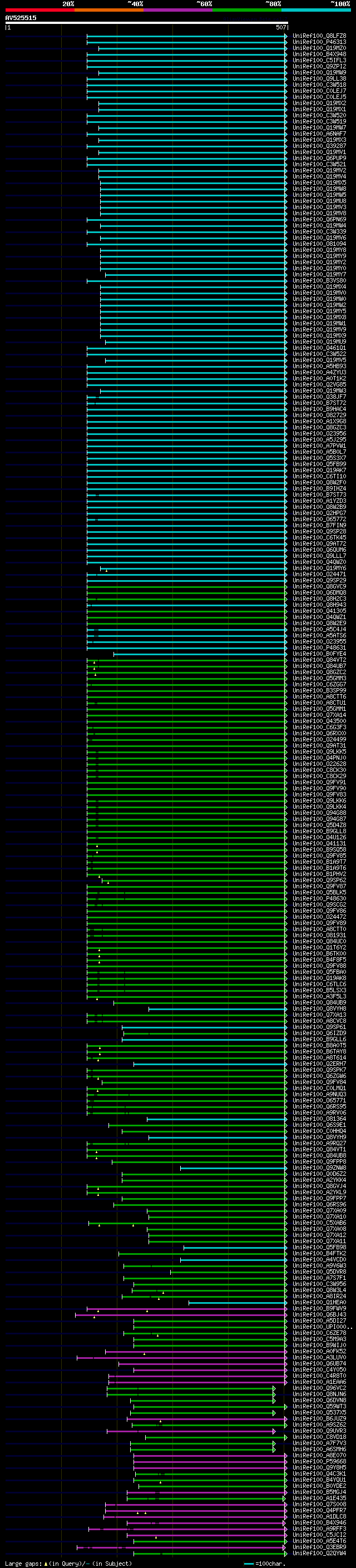Image resolution: width=356 pixels, height=1568 pixels.
Task: Select hit label UniRef100_Q9LL38
Action: 319,78
